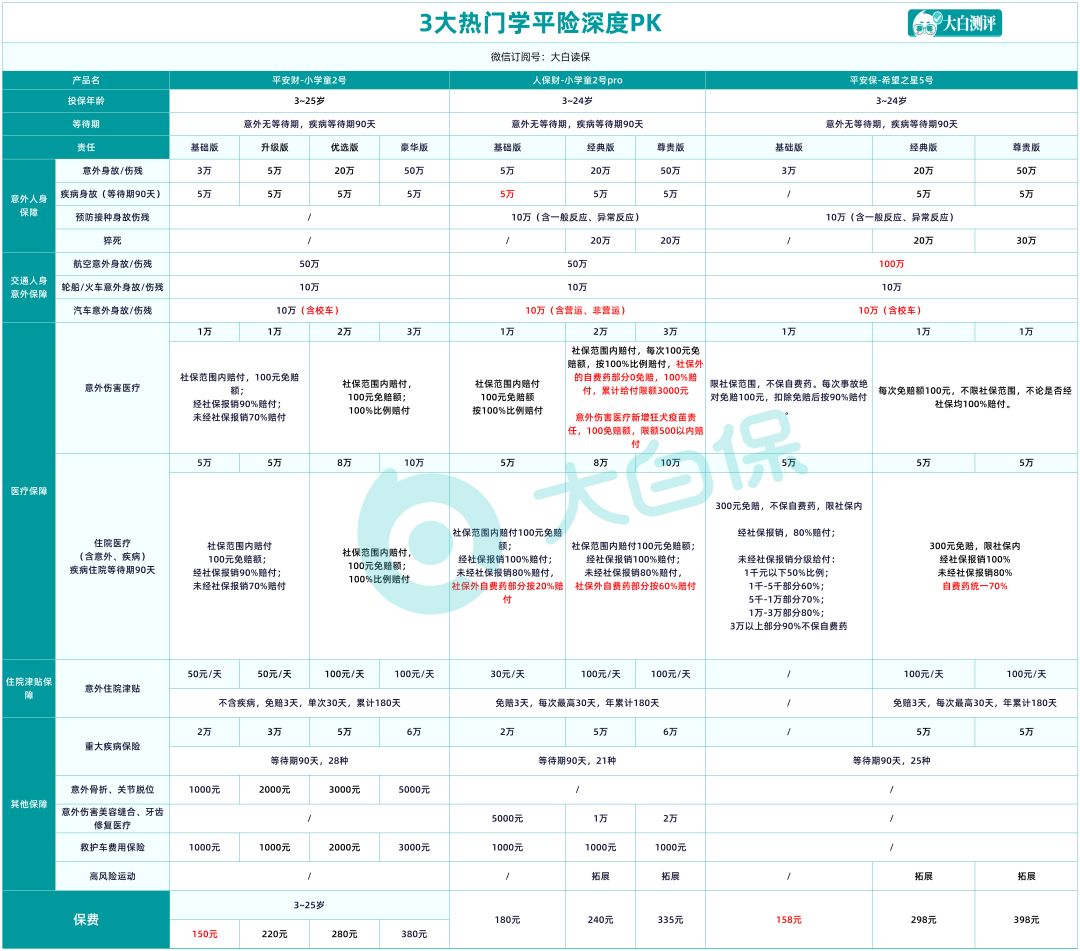Select the 30元/天 allowance value
The image size is (1080, 951).
tap(507, 674)
